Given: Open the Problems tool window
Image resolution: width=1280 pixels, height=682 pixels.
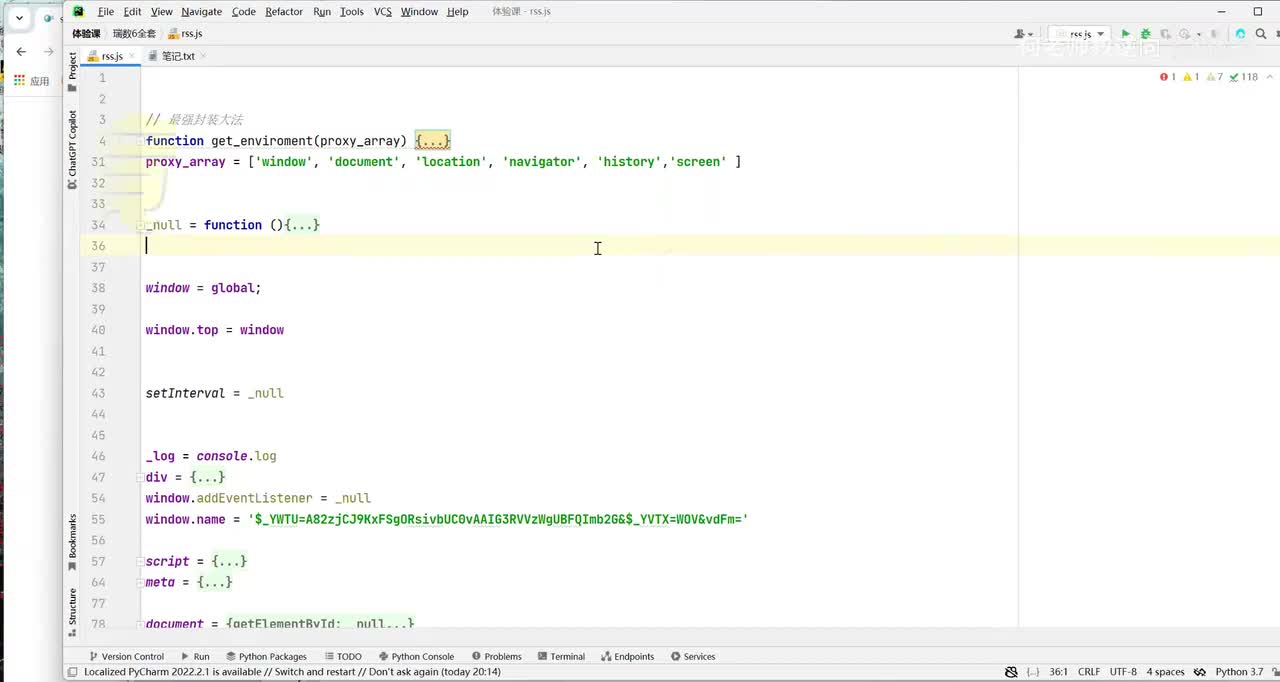Looking at the screenshot, I should (497, 656).
